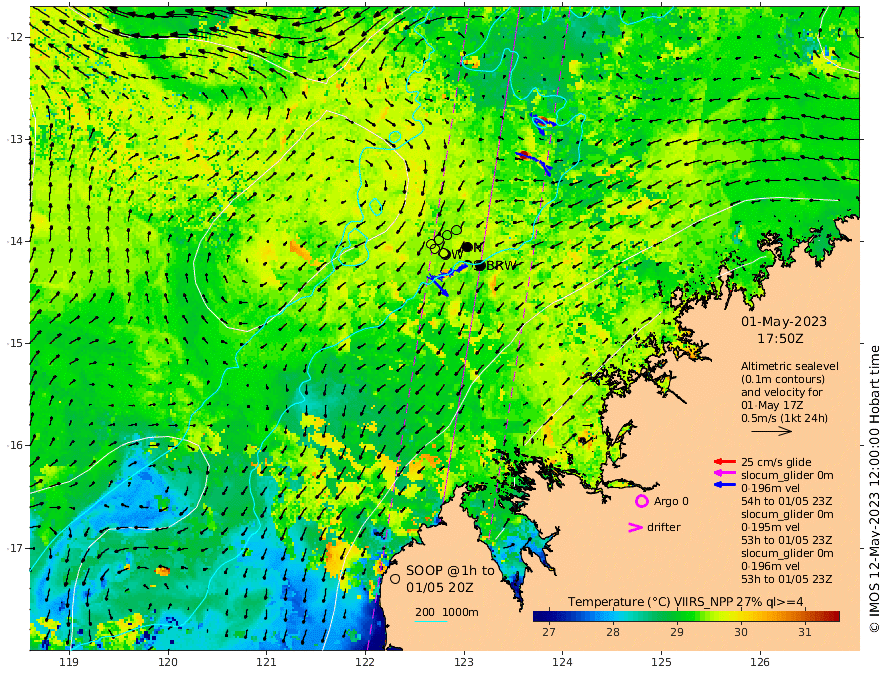Click the 1000m depth contour label
The image size is (880, 680).
tap(461, 612)
